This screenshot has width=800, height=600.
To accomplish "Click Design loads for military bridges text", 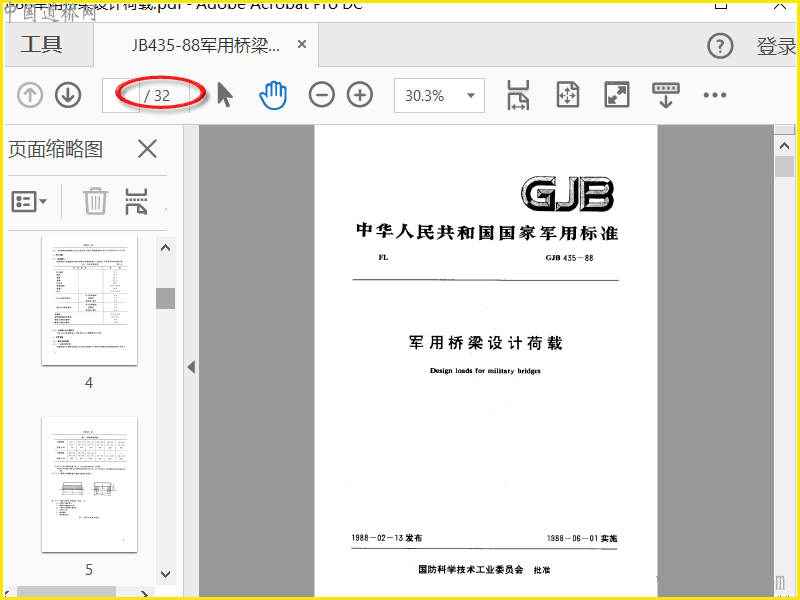I will pyautogui.click(x=485, y=371).
